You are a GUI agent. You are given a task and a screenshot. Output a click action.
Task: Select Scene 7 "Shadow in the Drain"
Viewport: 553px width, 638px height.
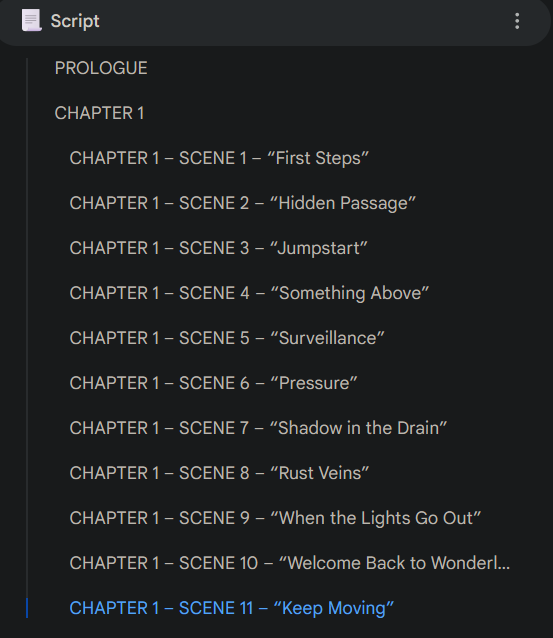pyautogui.click(x=258, y=428)
